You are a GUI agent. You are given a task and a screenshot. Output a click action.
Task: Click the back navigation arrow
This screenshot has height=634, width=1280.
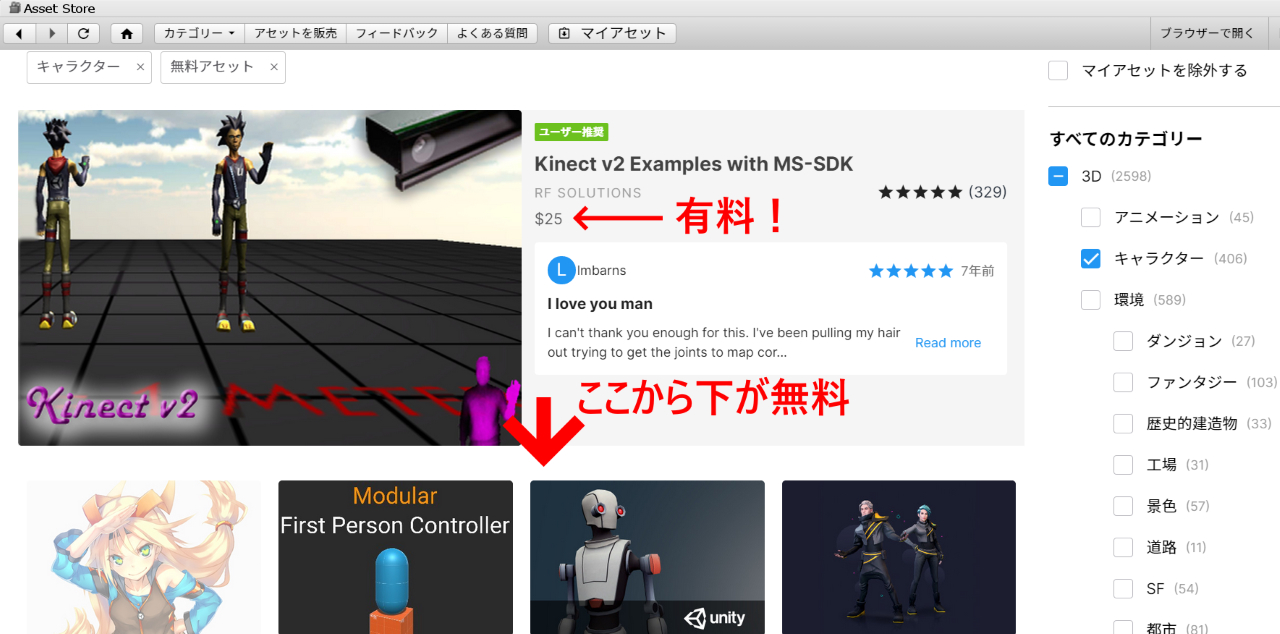tap(19, 33)
